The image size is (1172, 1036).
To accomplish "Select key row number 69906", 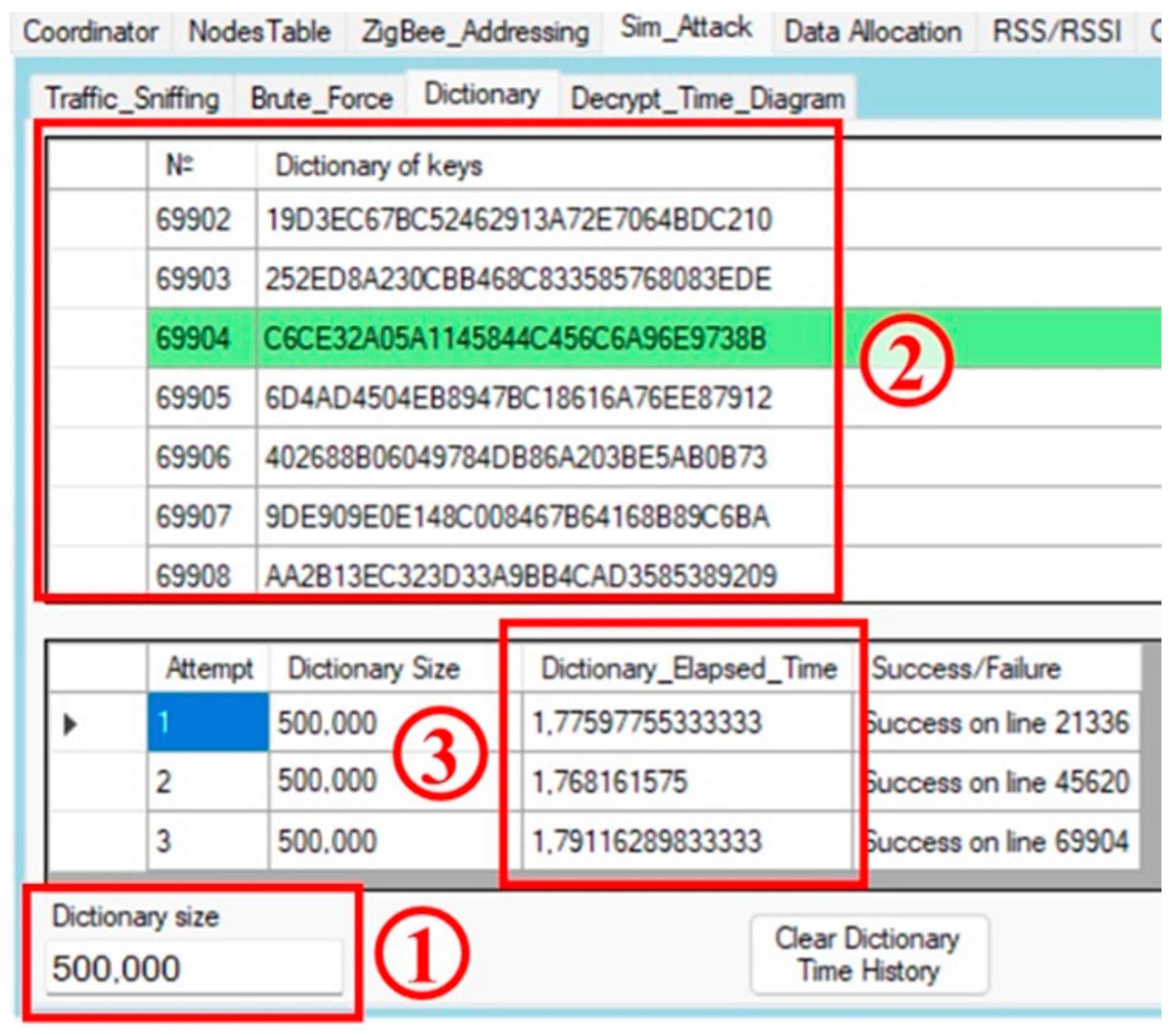I will pos(193,457).
